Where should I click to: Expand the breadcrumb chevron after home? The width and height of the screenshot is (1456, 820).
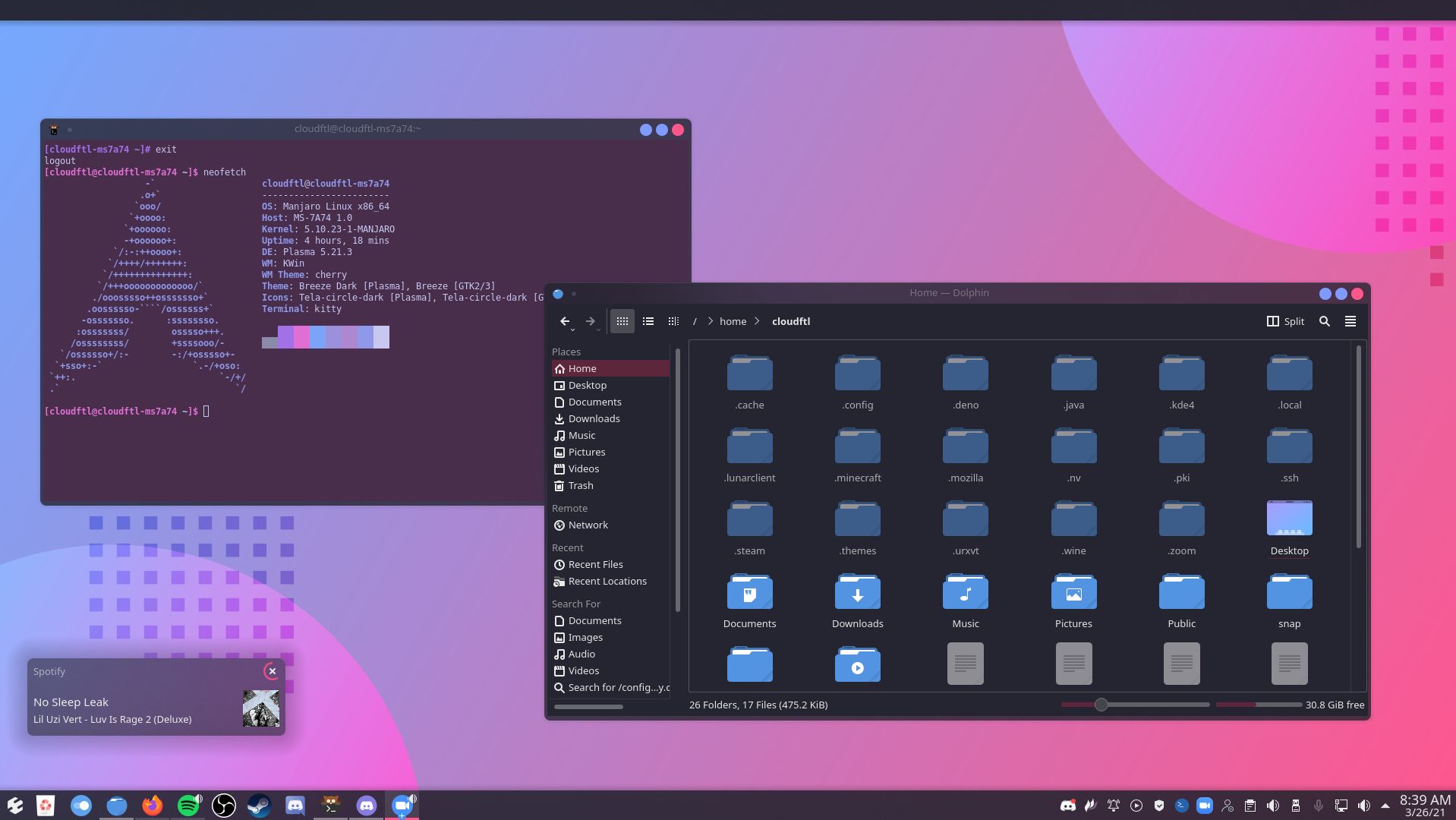click(757, 321)
